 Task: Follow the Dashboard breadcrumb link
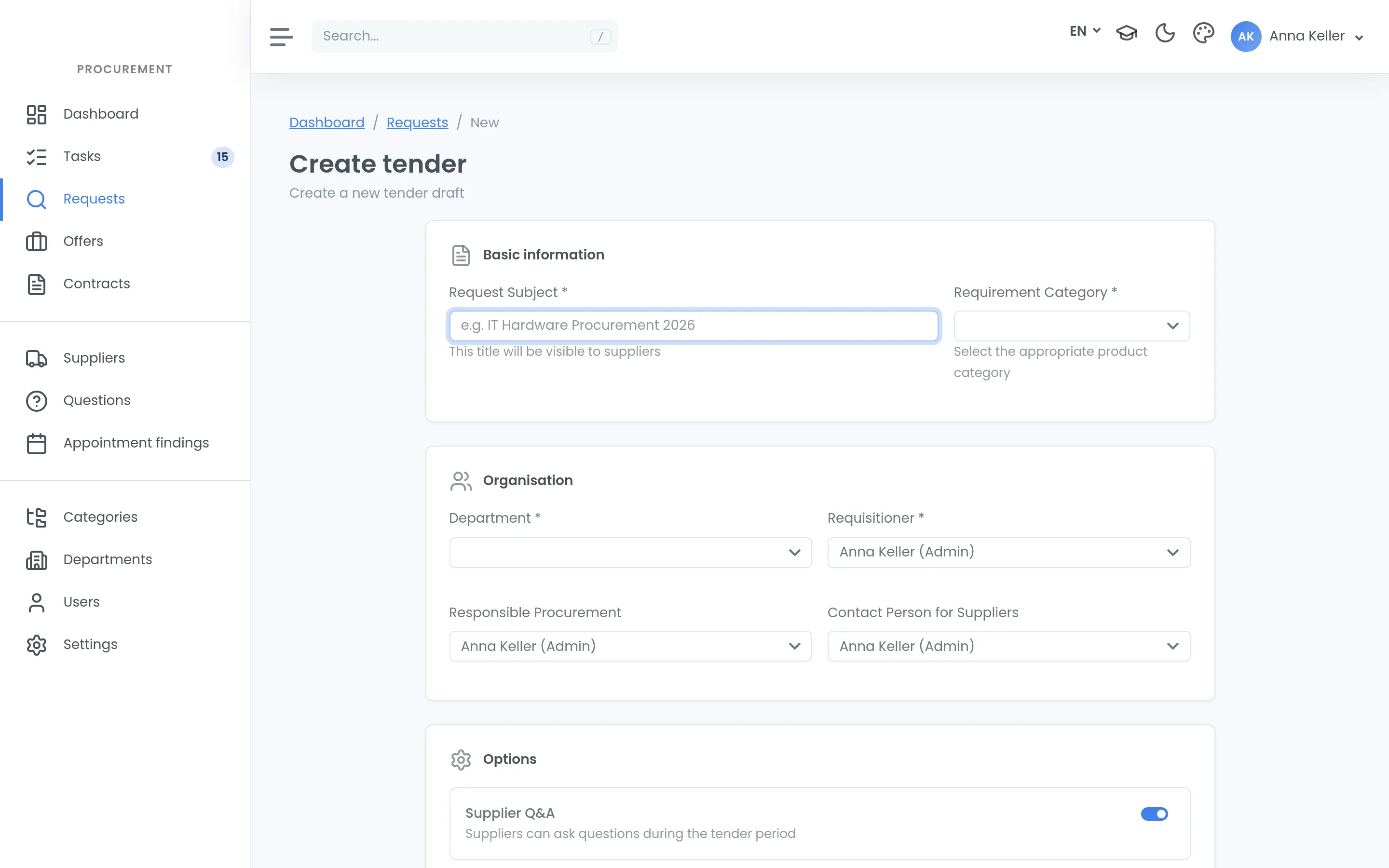pyautogui.click(x=327, y=122)
